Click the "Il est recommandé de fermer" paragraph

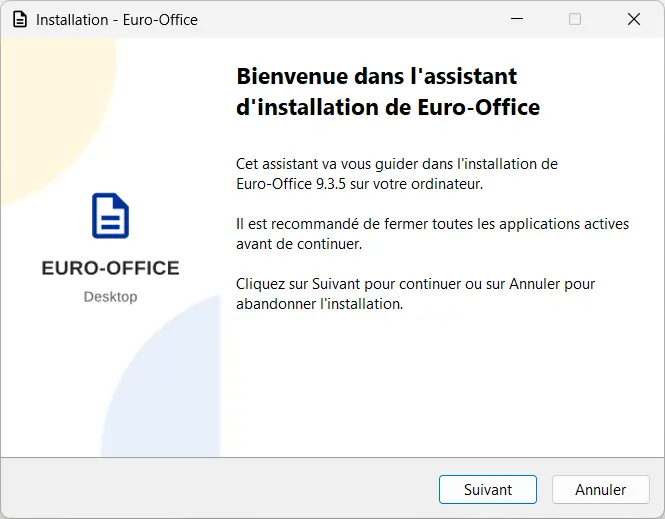[x=432, y=234]
